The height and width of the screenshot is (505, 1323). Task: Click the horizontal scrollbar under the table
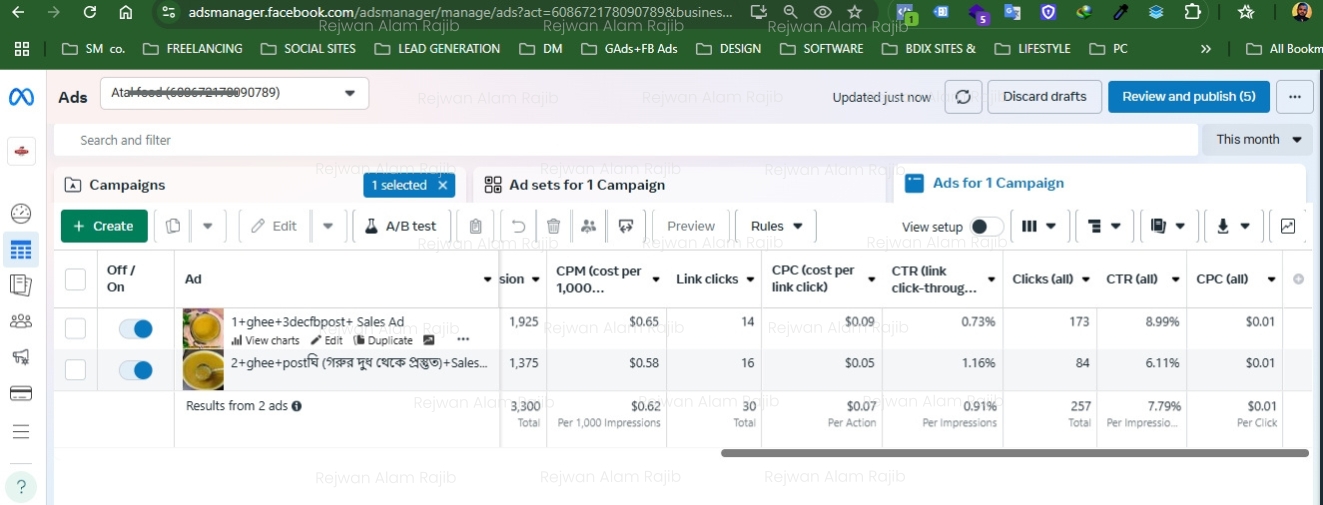[x=1014, y=453]
